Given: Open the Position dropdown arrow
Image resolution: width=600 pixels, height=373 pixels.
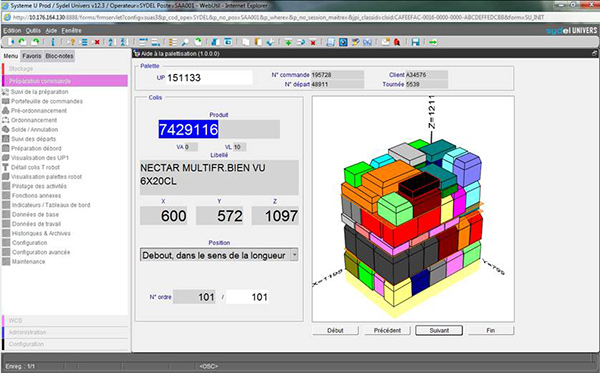Looking at the screenshot, I should (294, 255).
